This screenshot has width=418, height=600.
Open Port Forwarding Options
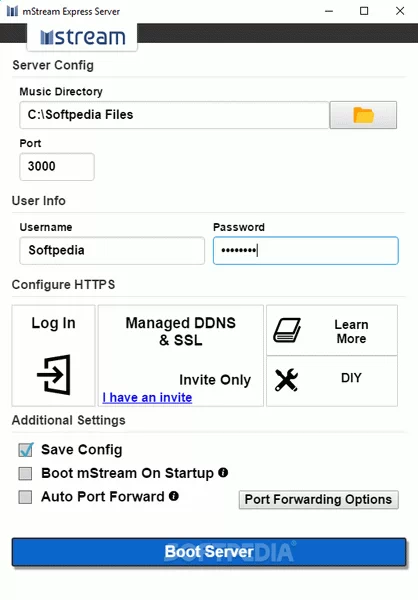tap(318, 500)
